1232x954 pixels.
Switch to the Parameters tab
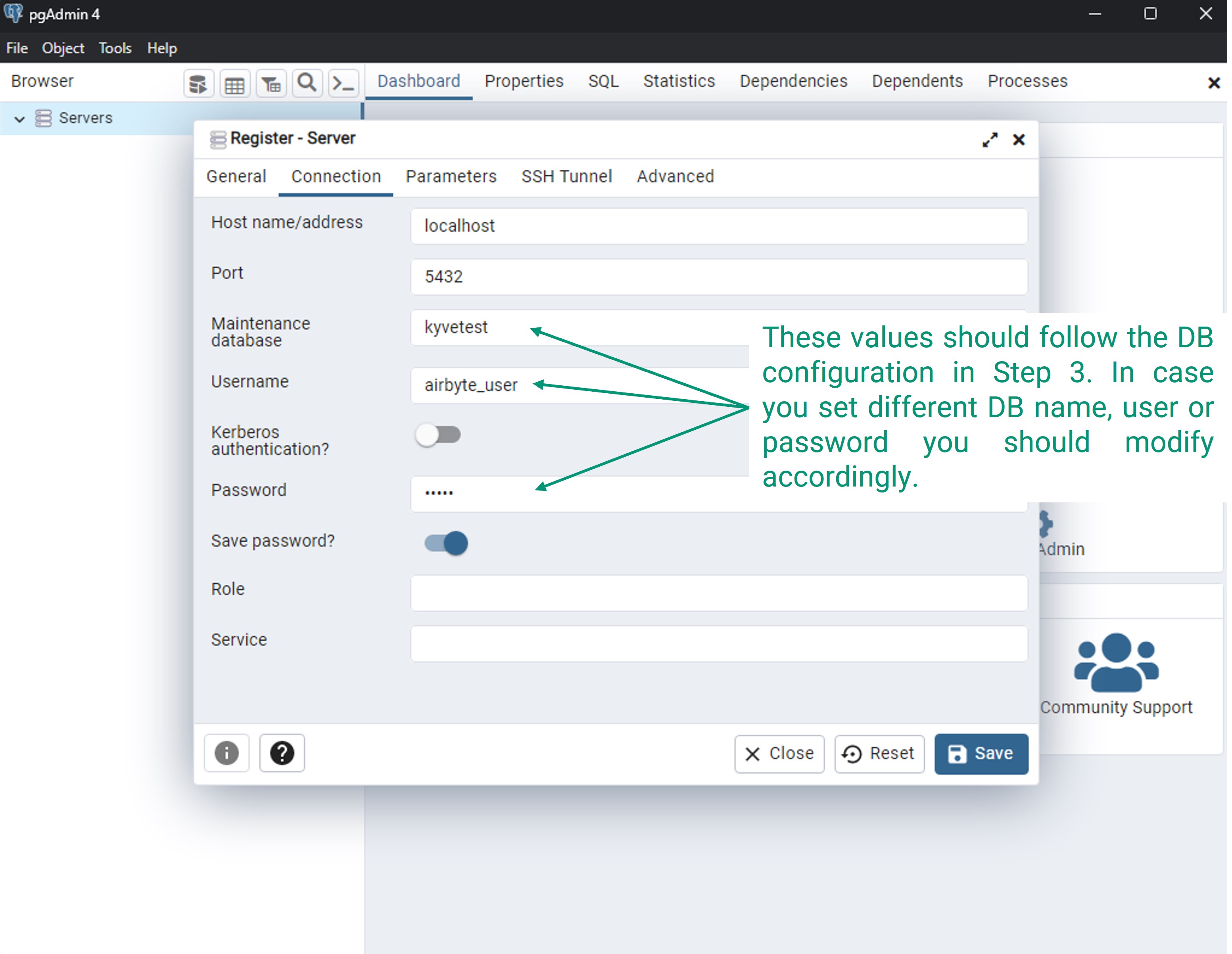point(451,177)
